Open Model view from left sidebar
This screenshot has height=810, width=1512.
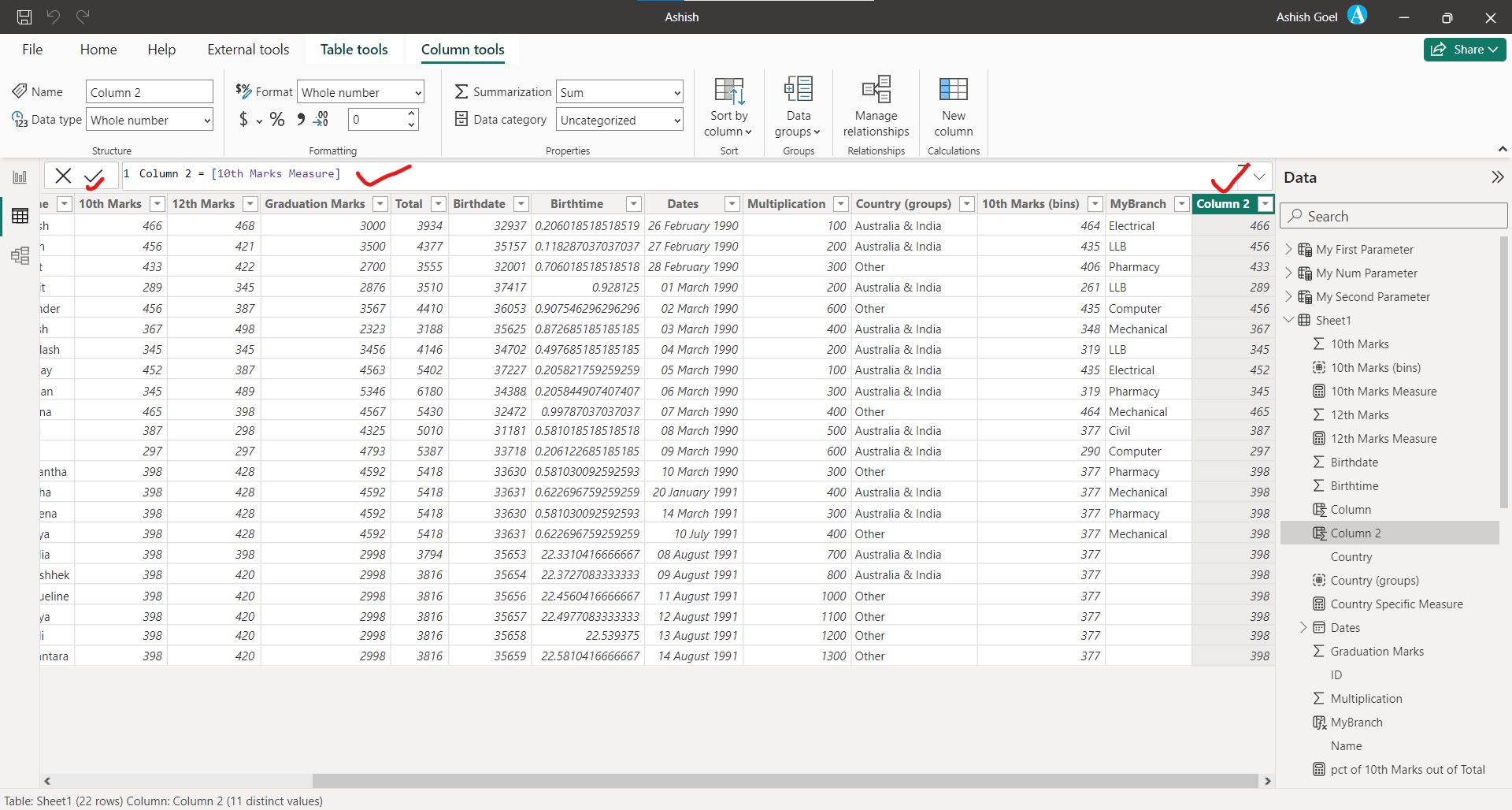(x=20, y=255)
